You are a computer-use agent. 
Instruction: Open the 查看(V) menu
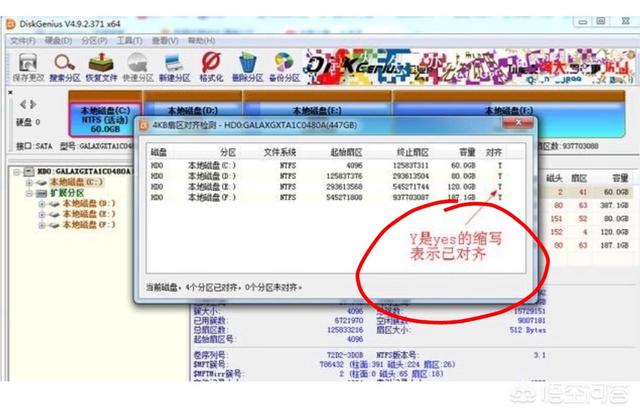(165, 41)
